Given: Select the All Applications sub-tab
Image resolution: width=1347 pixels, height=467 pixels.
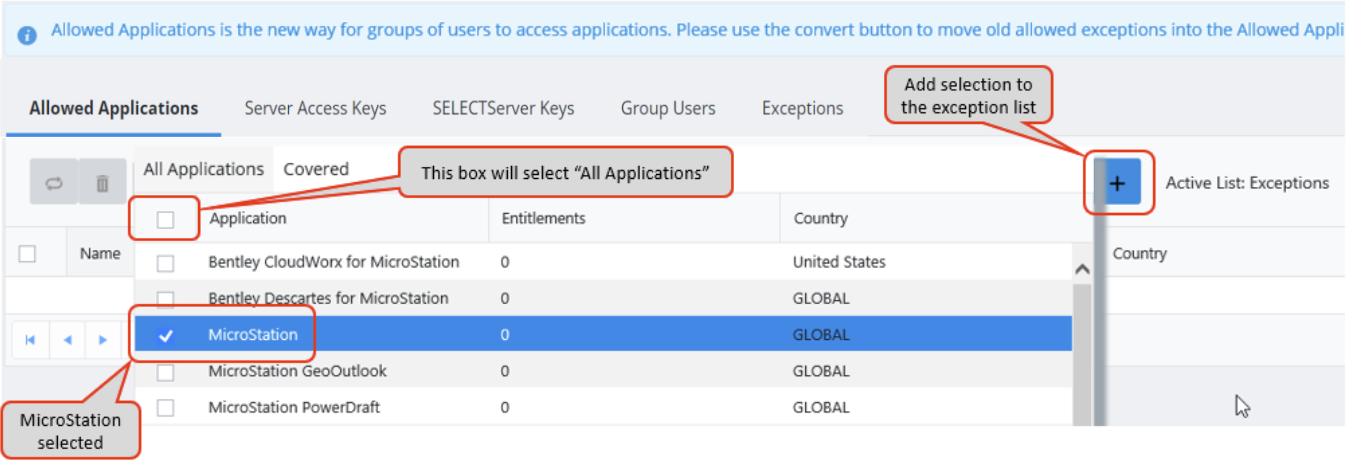Looking at the screenshot, I should [204, 169].
